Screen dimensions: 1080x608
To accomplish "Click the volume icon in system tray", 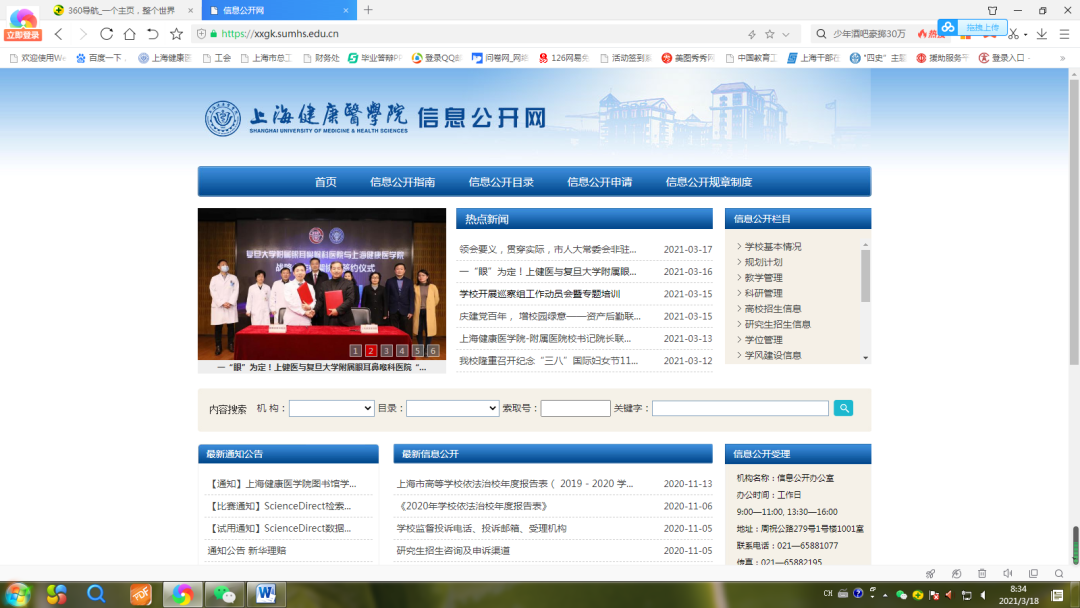I will (x=983, y=595).
